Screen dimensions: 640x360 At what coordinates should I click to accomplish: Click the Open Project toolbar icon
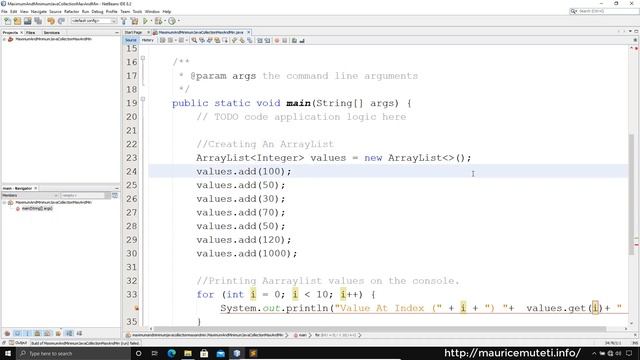click(27, 21)
